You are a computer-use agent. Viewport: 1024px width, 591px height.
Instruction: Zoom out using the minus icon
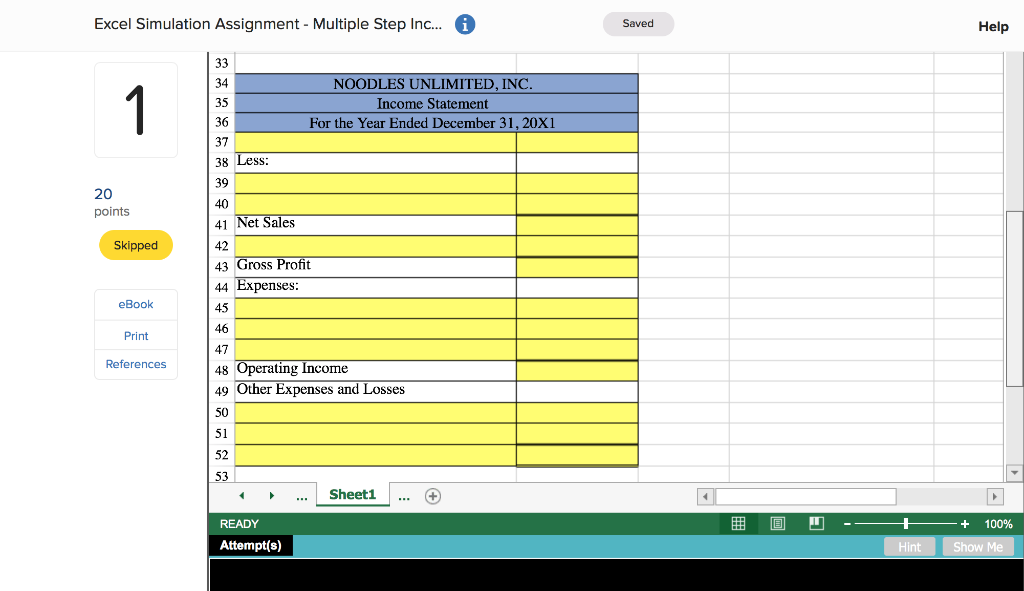(x=846, y=523)
